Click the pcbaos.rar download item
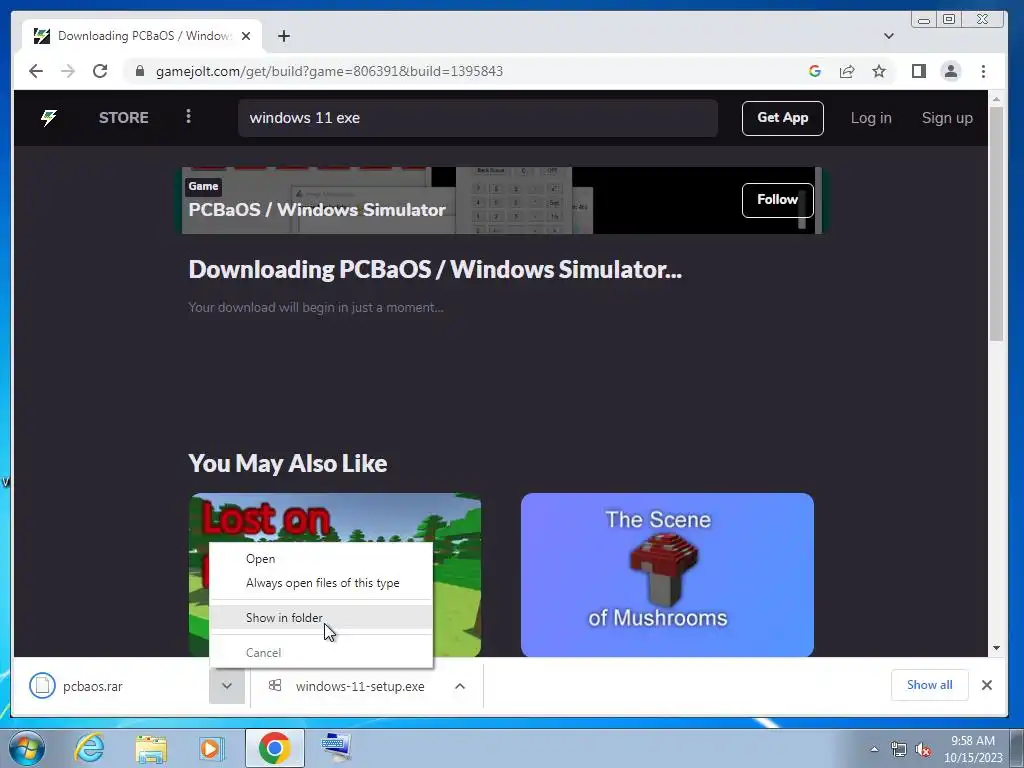 click(111, 686)
